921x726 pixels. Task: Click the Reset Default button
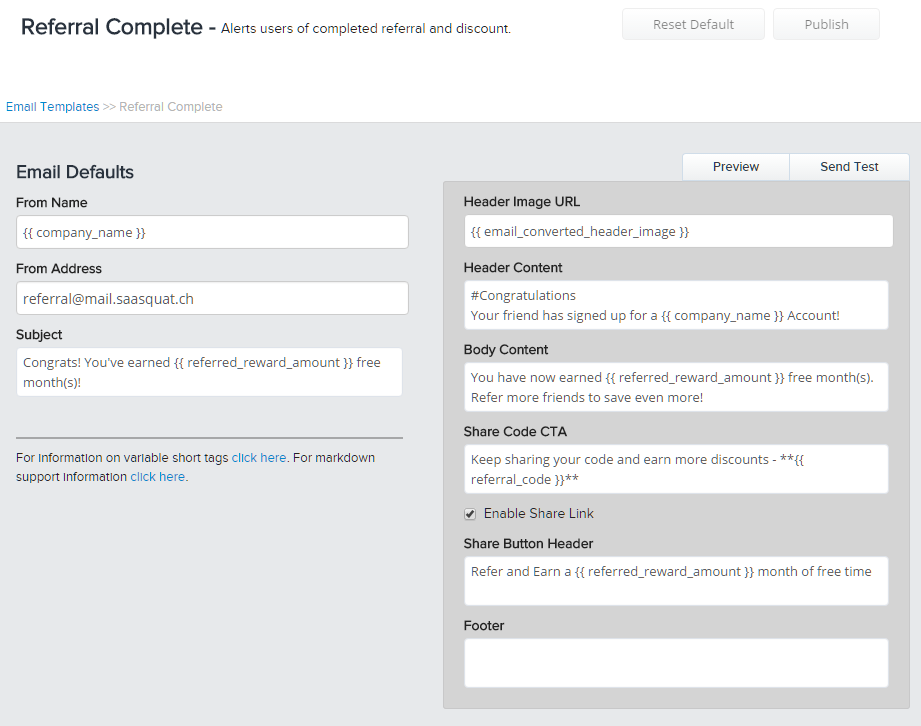pos(693,24)
